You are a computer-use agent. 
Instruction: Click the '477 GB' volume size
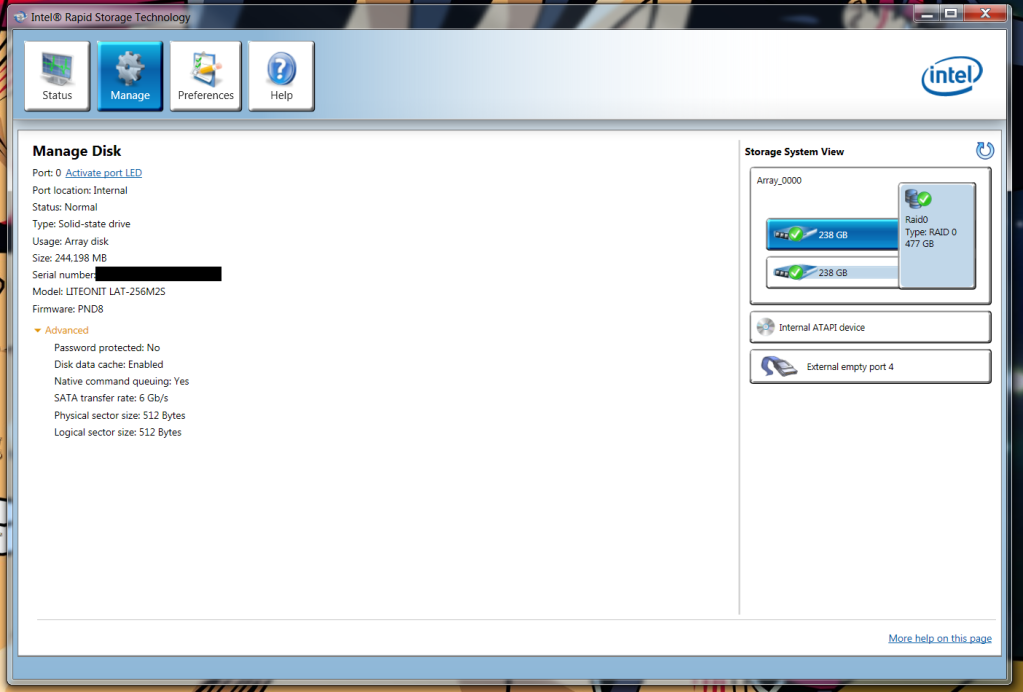coord(919,244)
